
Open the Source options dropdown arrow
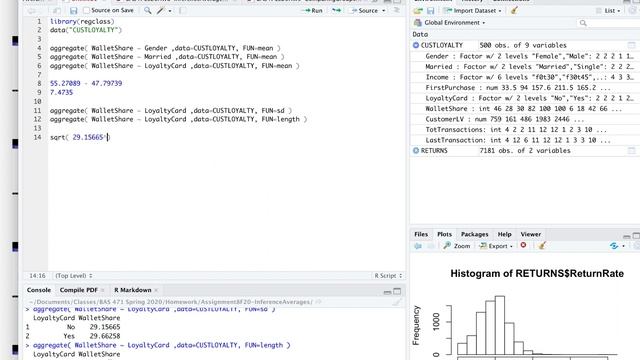coord(384,11)
